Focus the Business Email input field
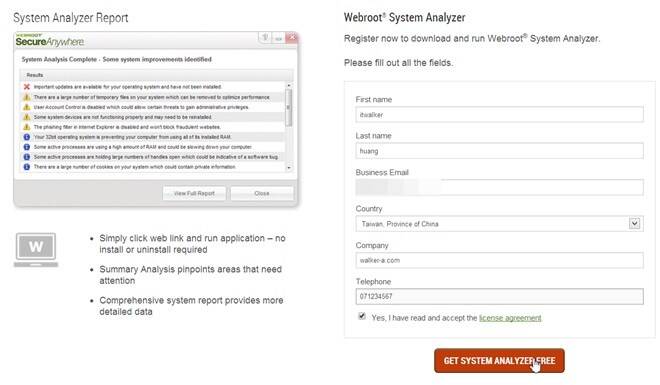This screenshot has height=385, width=660. (x=499, y=187)
